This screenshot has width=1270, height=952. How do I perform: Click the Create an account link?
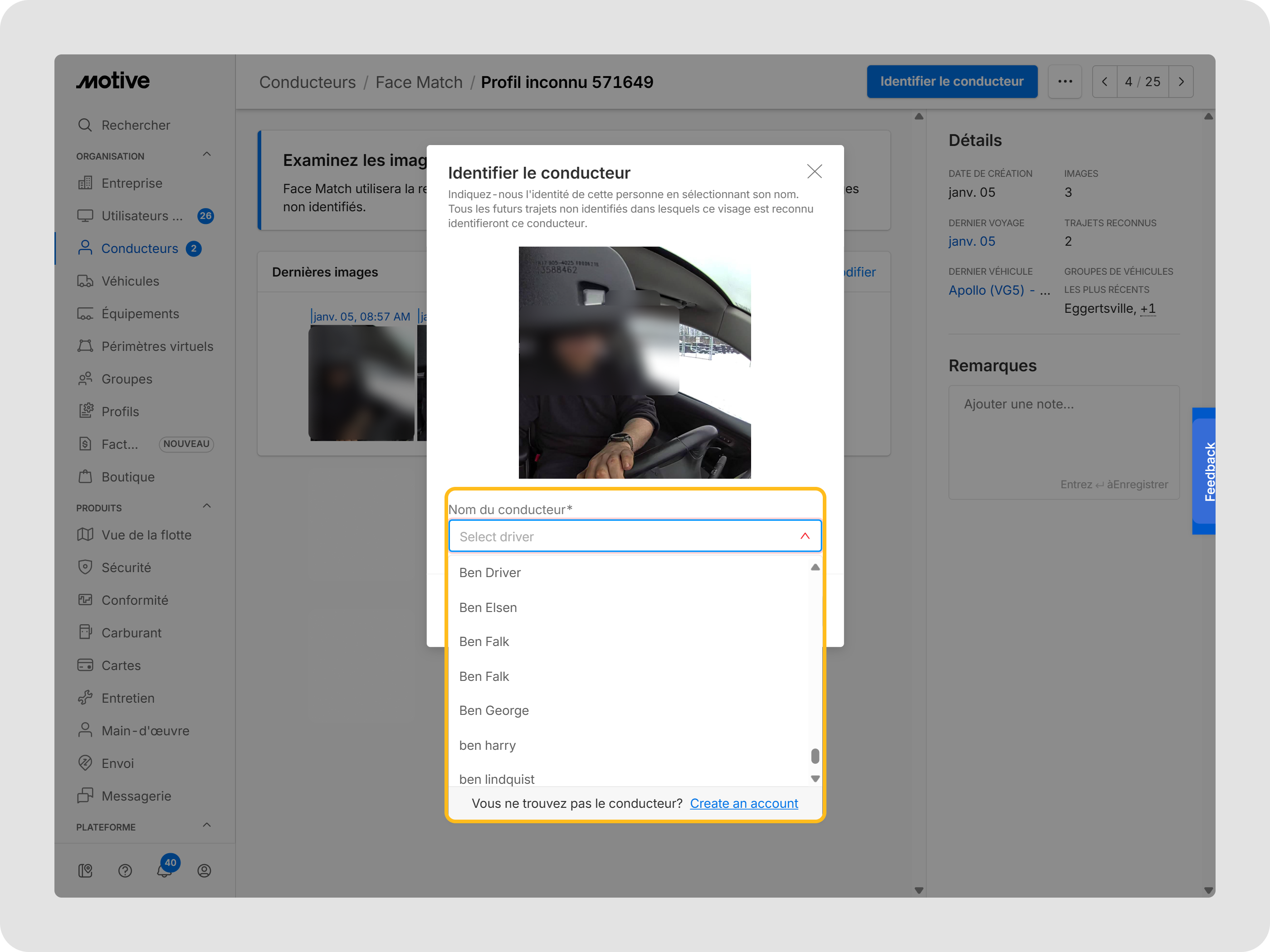click(743, 803)
